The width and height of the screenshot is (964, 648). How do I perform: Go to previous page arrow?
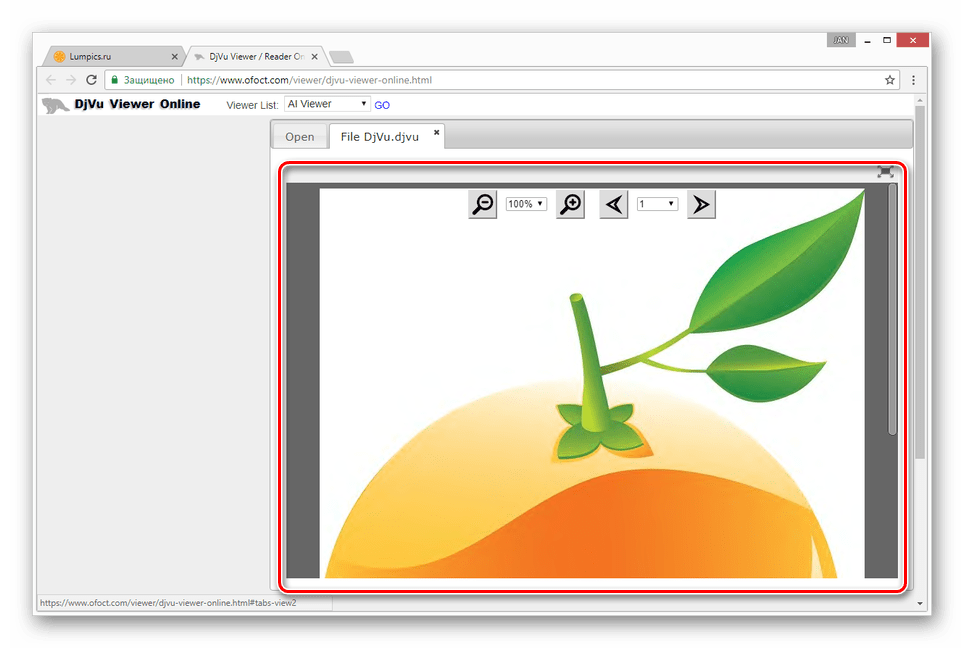(x=614, y=204)
